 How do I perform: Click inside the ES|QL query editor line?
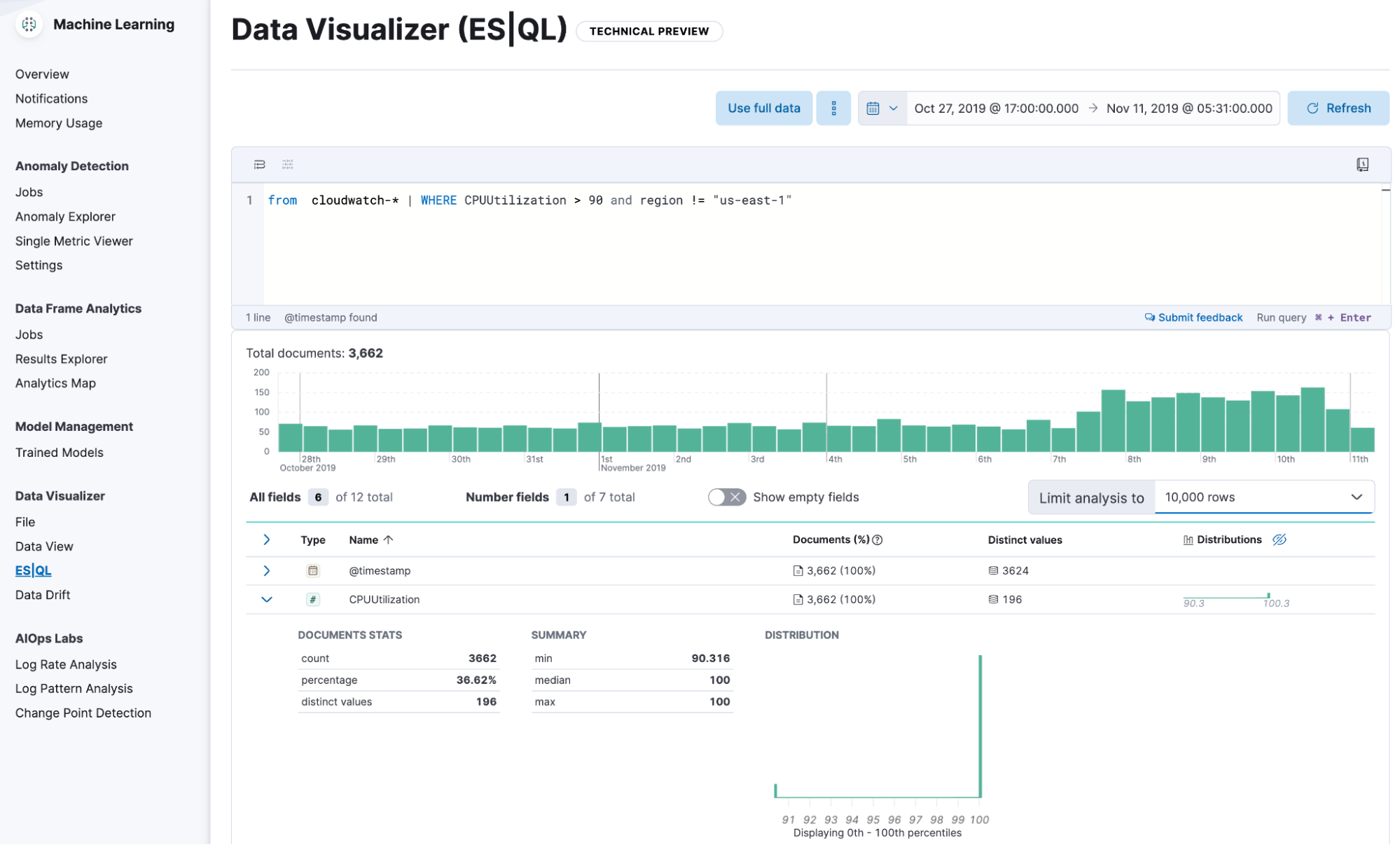click(x=529, y=200)
